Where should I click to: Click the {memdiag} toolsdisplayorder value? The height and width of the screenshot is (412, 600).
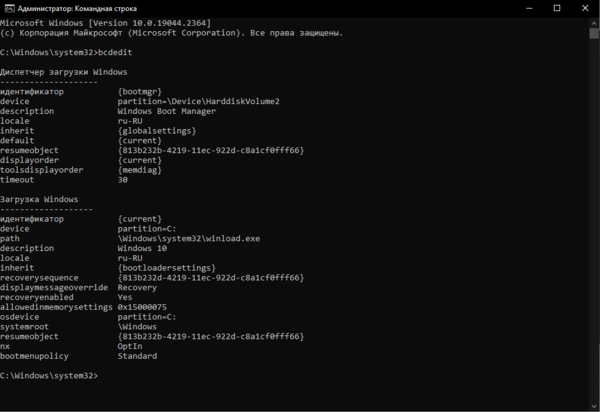[140, 170]
